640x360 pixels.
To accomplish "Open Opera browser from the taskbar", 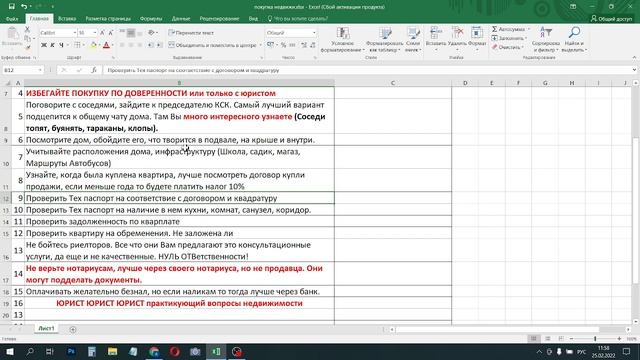I will [x=175, y=351].
